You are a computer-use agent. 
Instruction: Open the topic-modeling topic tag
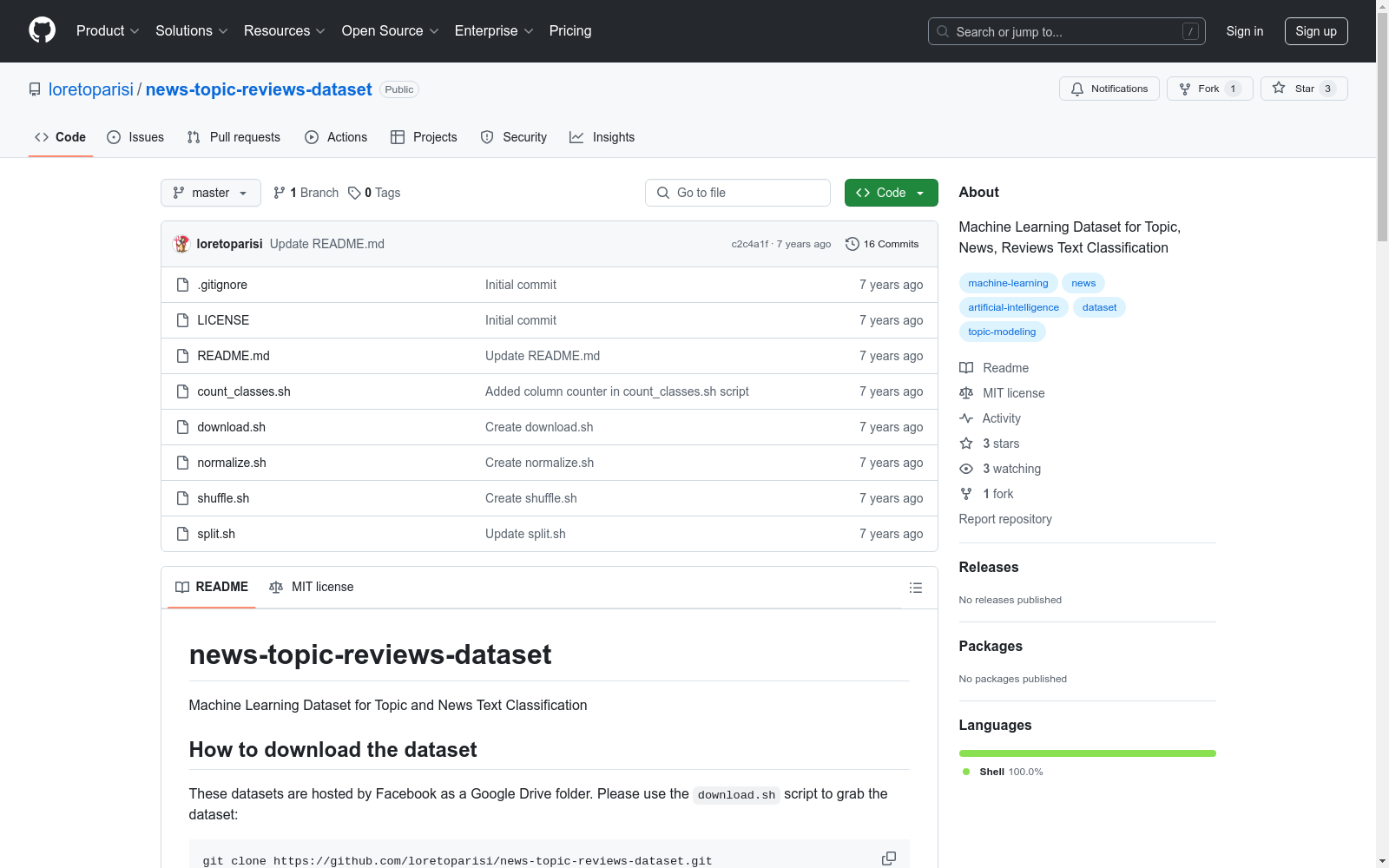pos(1002,332)
